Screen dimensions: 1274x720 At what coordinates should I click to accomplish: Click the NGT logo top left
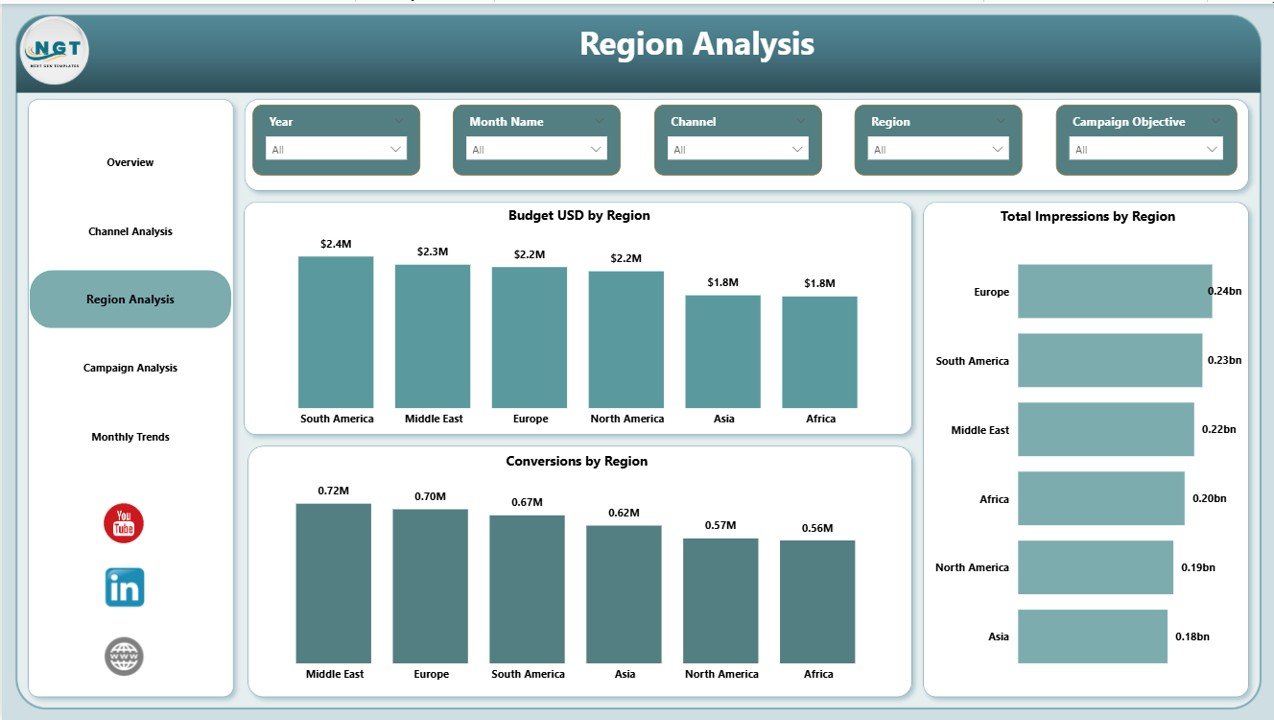point(54,50)
